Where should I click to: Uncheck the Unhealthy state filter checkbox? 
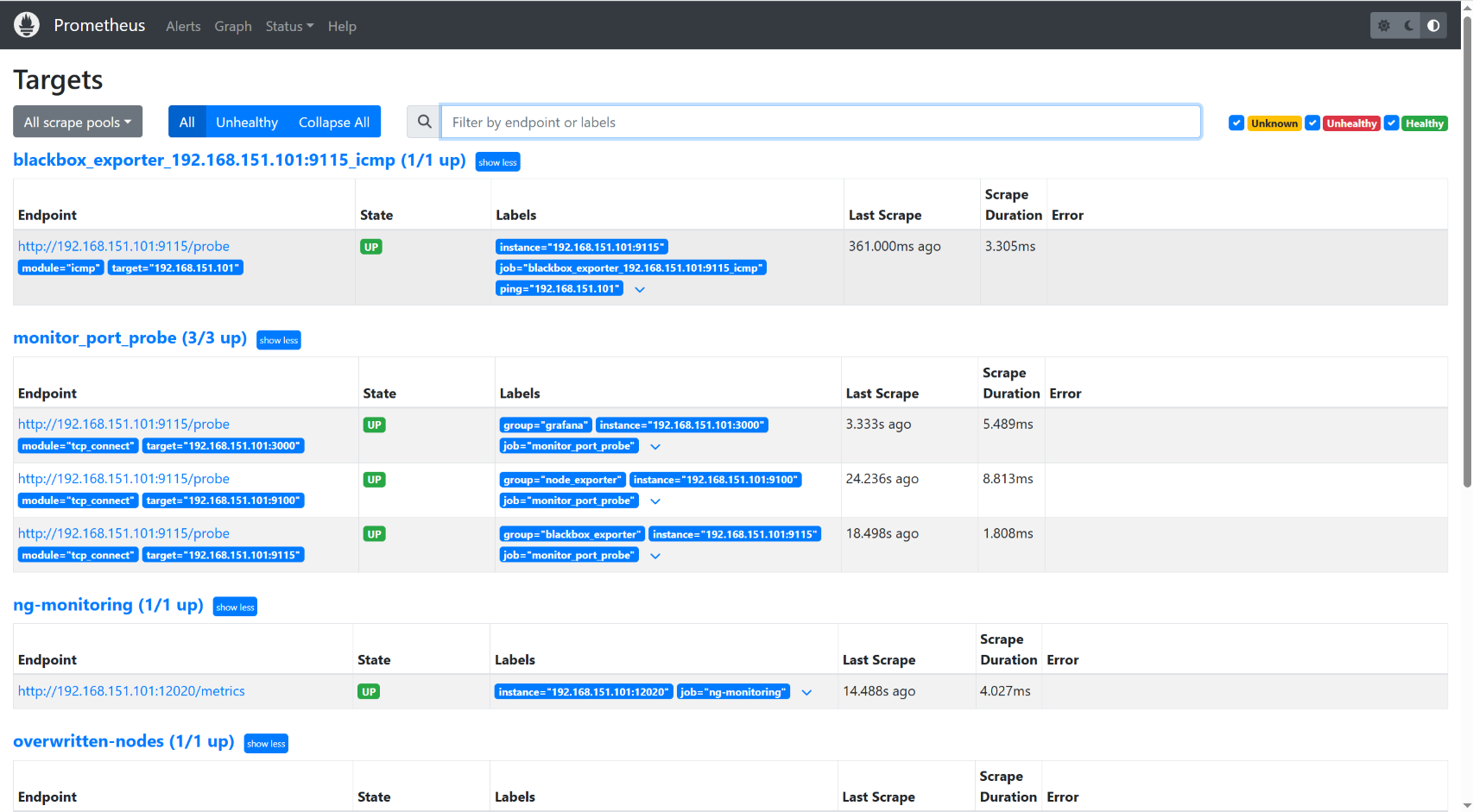[x=1312, y=123]
